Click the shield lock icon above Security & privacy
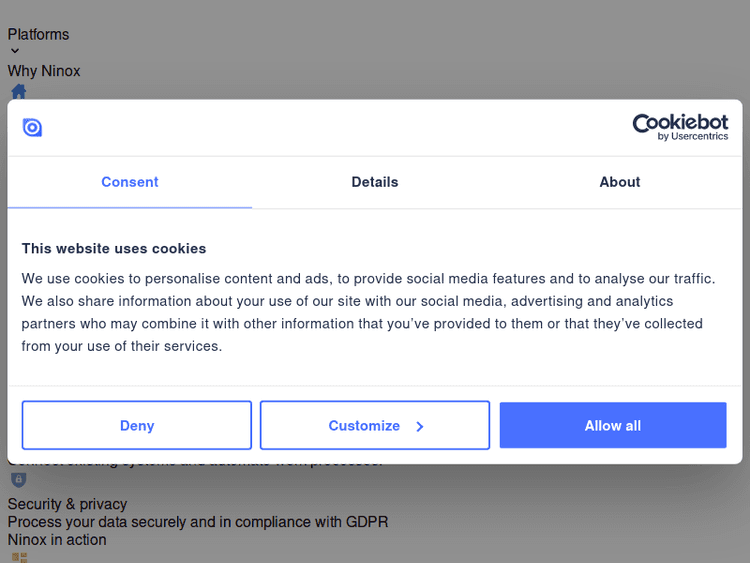 [18, 480]
